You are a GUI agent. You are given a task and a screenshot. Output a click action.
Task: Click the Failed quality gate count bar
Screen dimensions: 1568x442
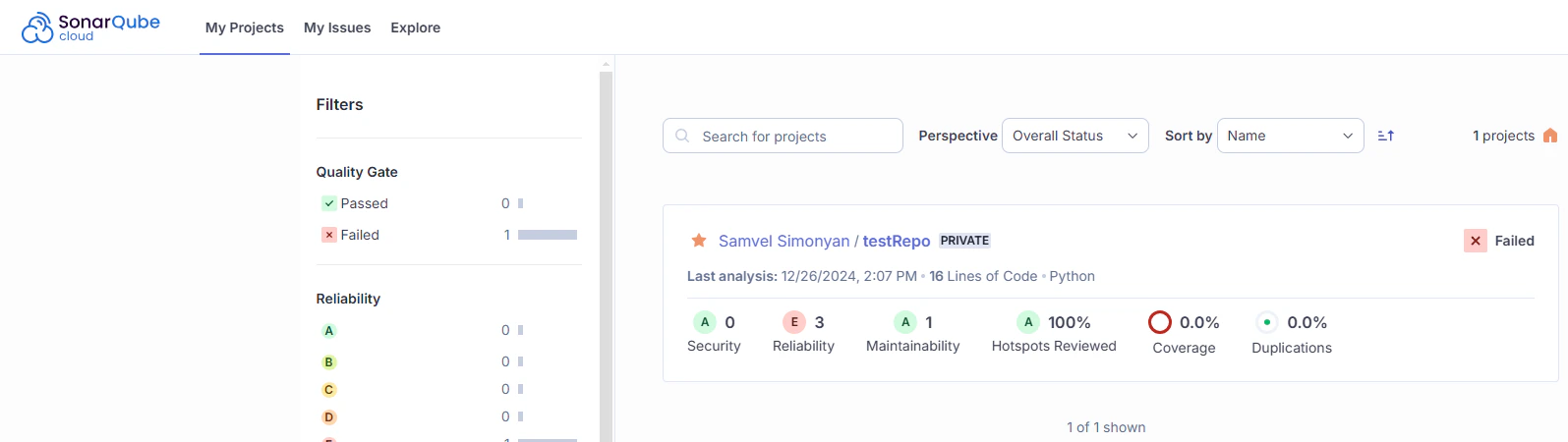click(548, 235)
